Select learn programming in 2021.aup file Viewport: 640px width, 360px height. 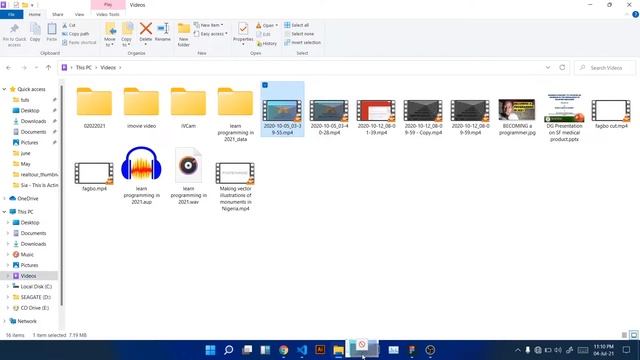141,176
